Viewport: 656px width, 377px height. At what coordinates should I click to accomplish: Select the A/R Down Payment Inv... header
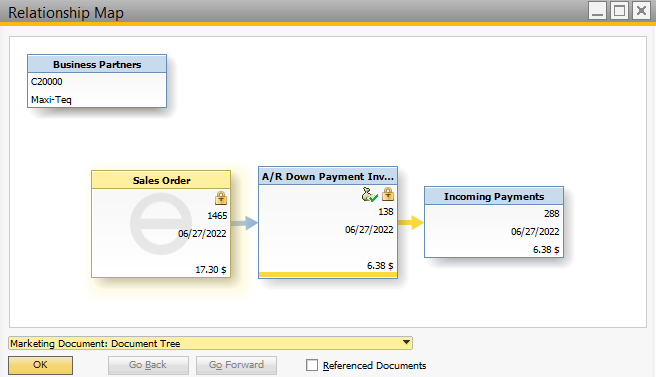click(x=328, y=177)
